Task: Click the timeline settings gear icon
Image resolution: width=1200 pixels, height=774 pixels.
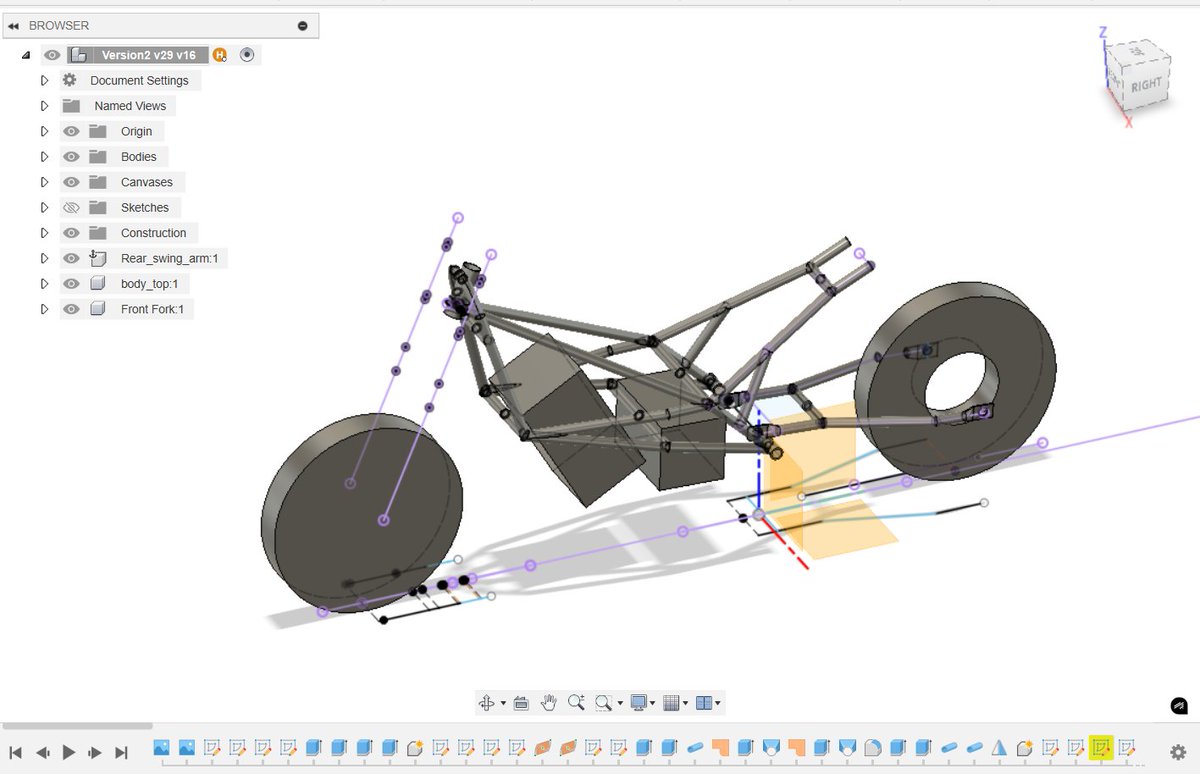Action: 1178,751
